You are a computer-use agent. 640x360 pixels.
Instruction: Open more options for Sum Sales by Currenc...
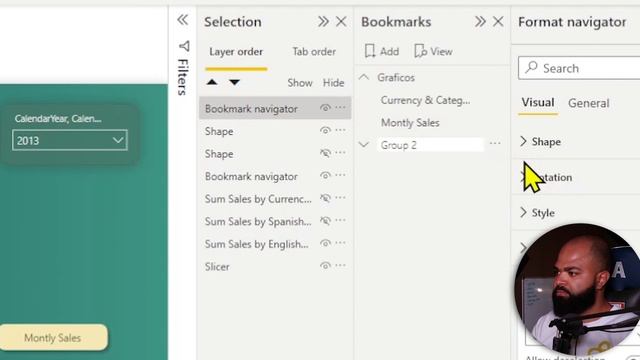click(340, 198)
